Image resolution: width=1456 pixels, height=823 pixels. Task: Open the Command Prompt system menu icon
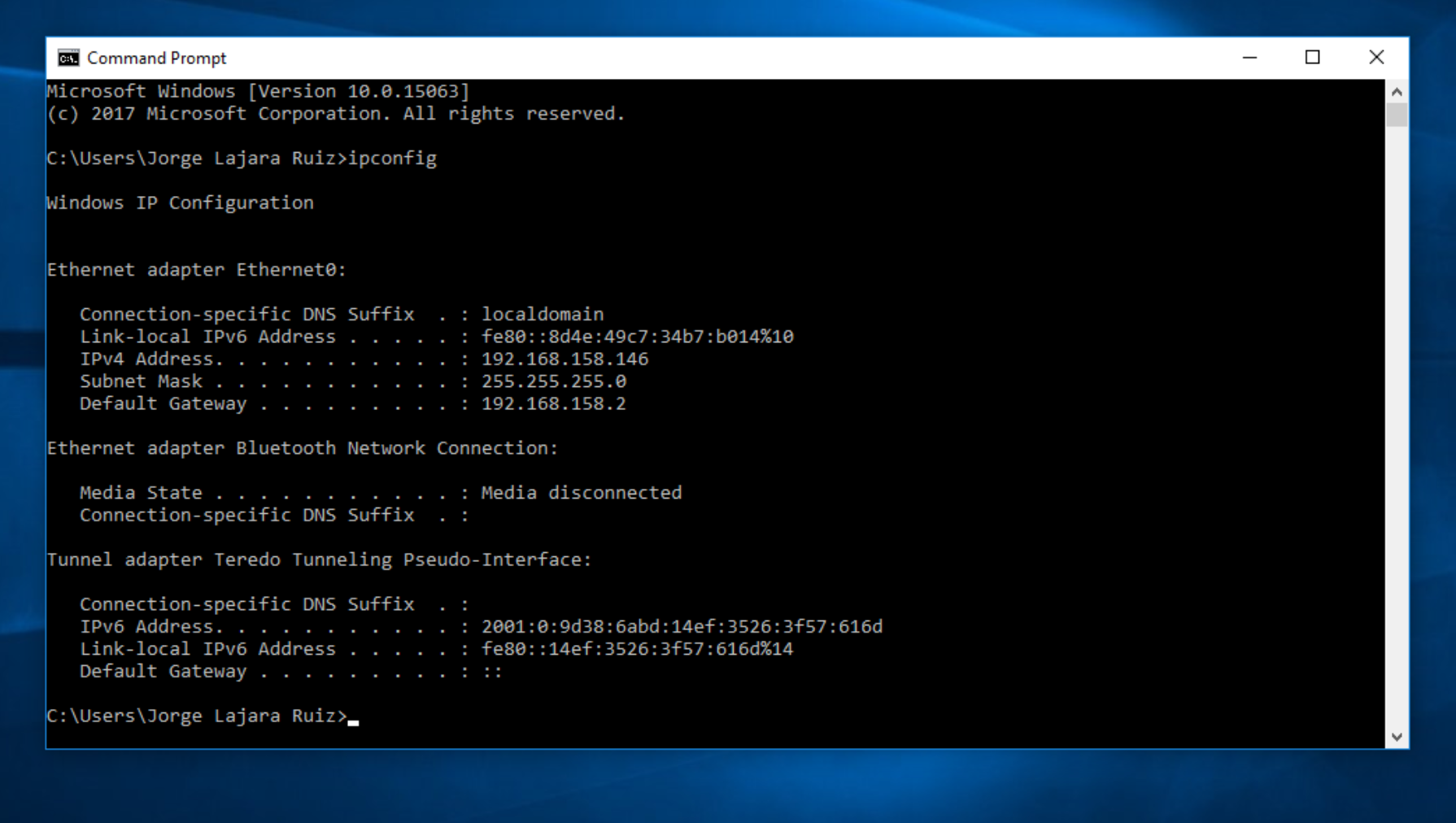(x=68, y=58)
